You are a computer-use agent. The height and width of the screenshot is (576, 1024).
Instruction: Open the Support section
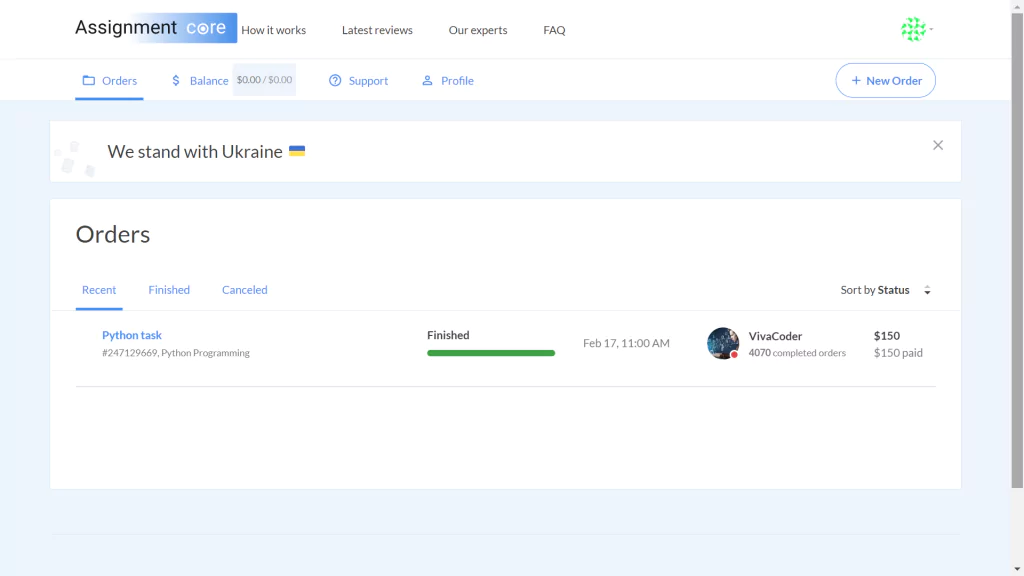tap(359, 80)
